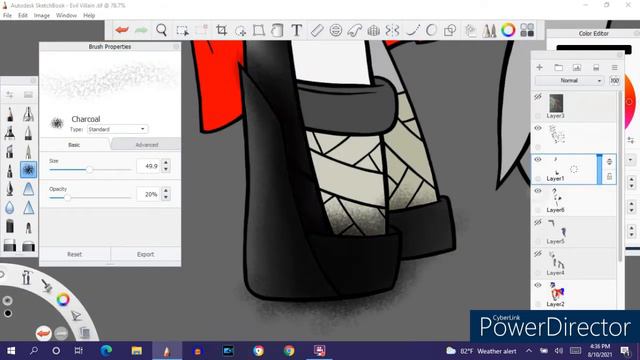640x360 pixels.
Task: Click the Opacity value field 20%
Action: coord(149,194)
